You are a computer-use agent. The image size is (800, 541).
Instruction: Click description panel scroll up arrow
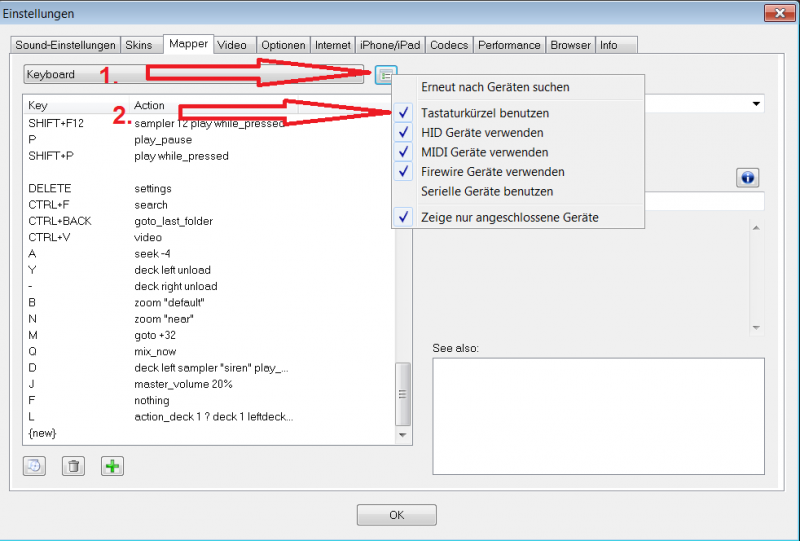756,228
